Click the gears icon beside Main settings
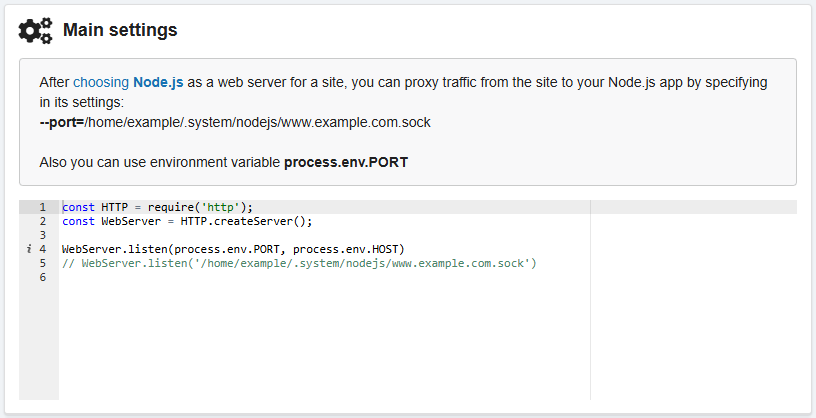The image size is (816, 418). click(36, 31)
